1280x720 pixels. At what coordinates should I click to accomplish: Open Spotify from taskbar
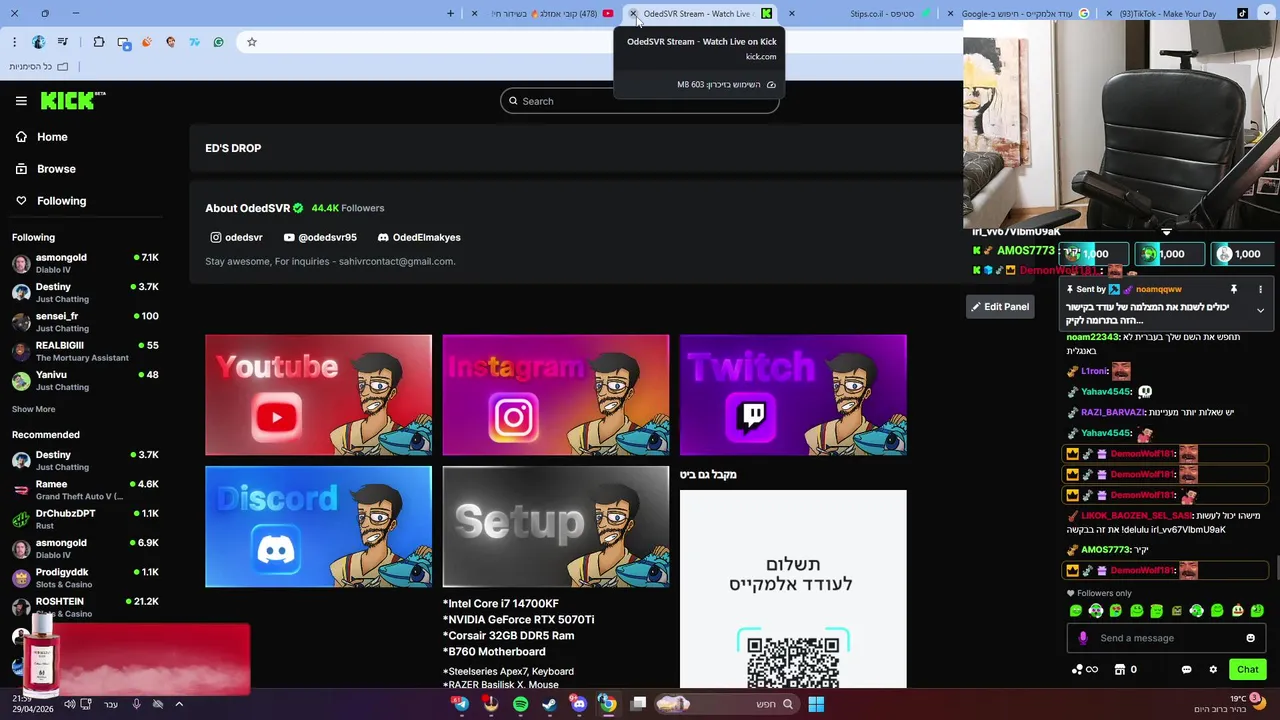[x=520, y=705]
